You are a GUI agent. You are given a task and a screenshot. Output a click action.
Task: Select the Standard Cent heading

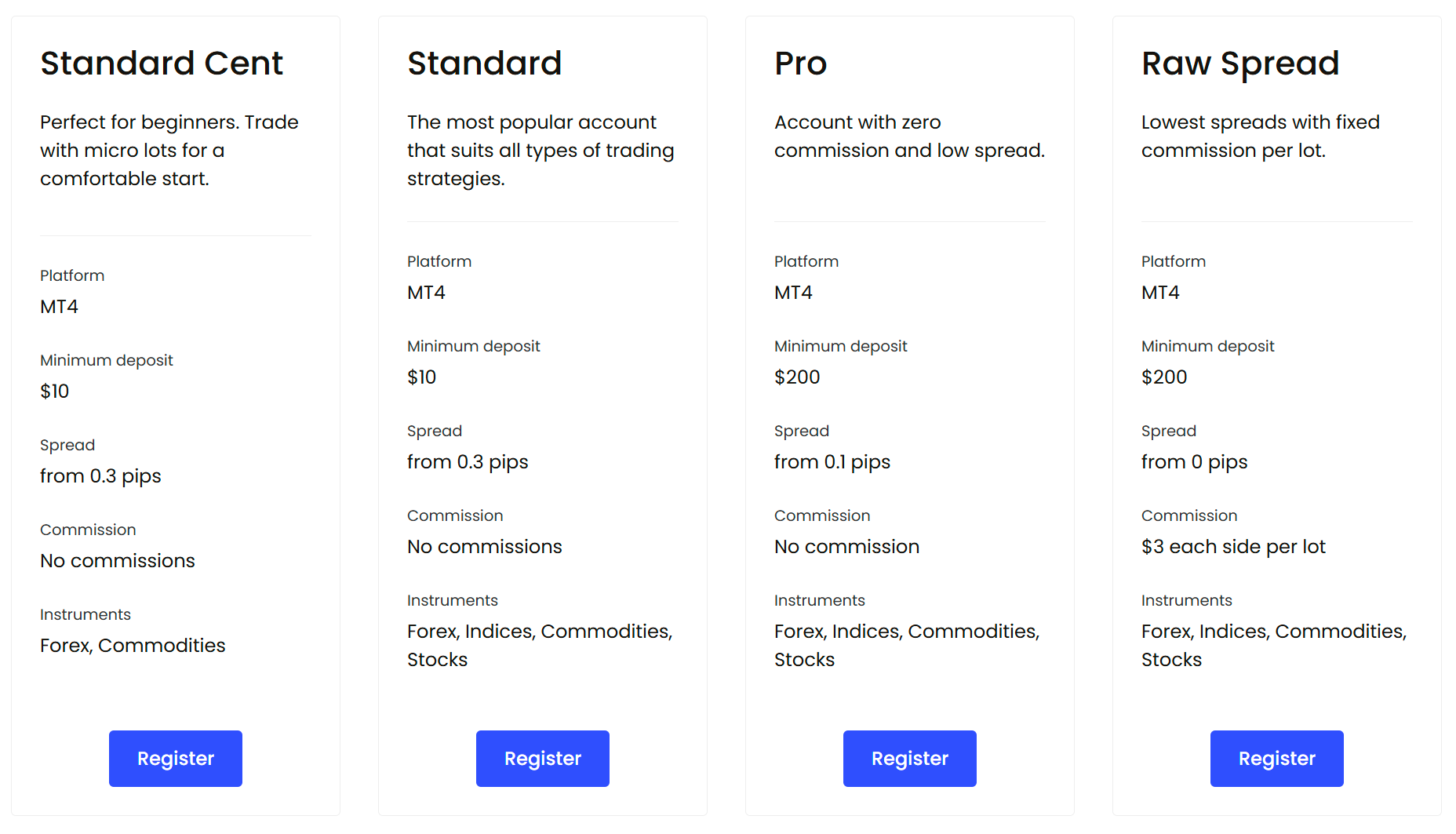(162, 63)
